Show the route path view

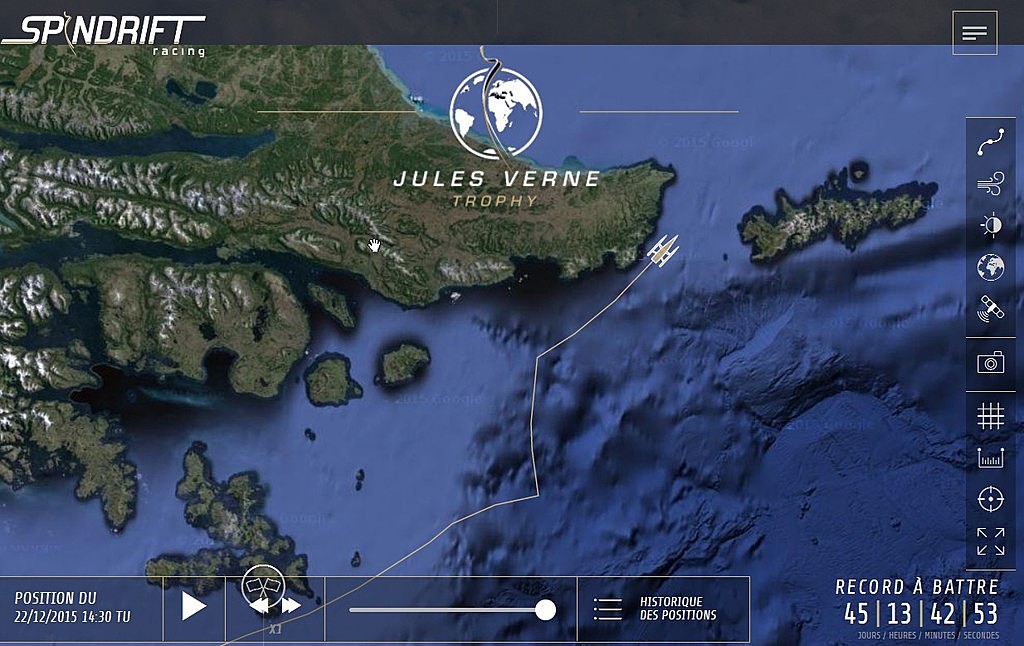pos(990,143)
